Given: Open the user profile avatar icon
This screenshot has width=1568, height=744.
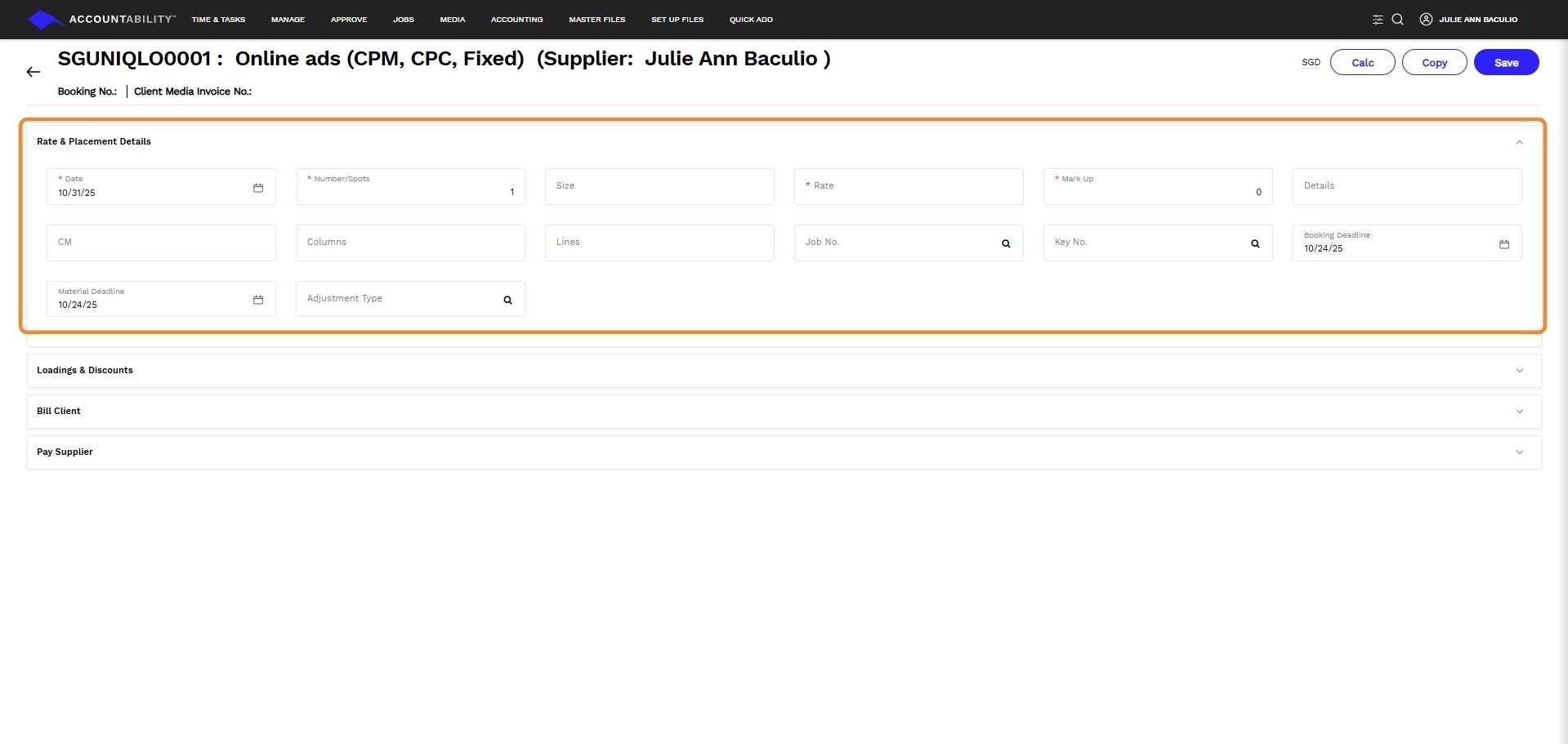Looking at the screenshot, I should tap(1426, 20).
